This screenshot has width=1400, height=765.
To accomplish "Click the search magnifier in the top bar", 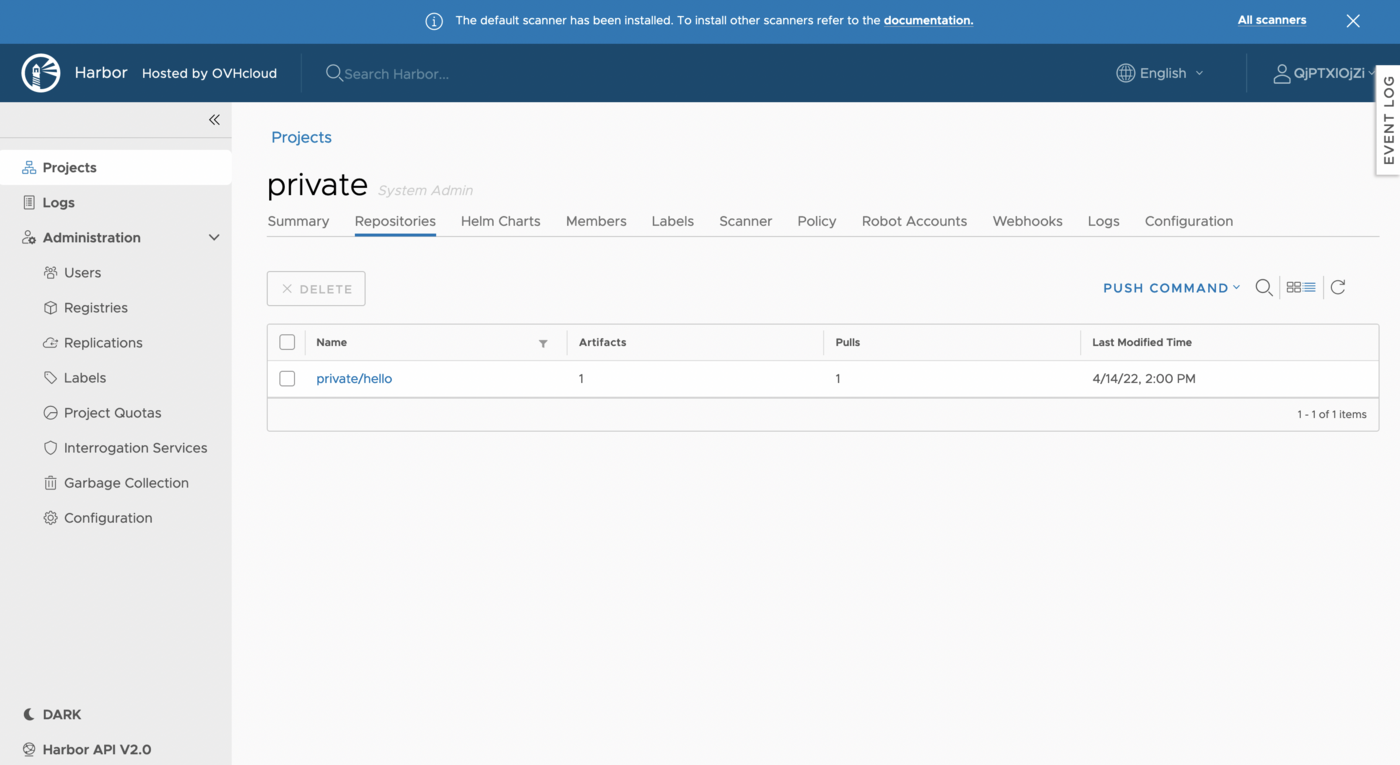I will [x=333, y=73].
